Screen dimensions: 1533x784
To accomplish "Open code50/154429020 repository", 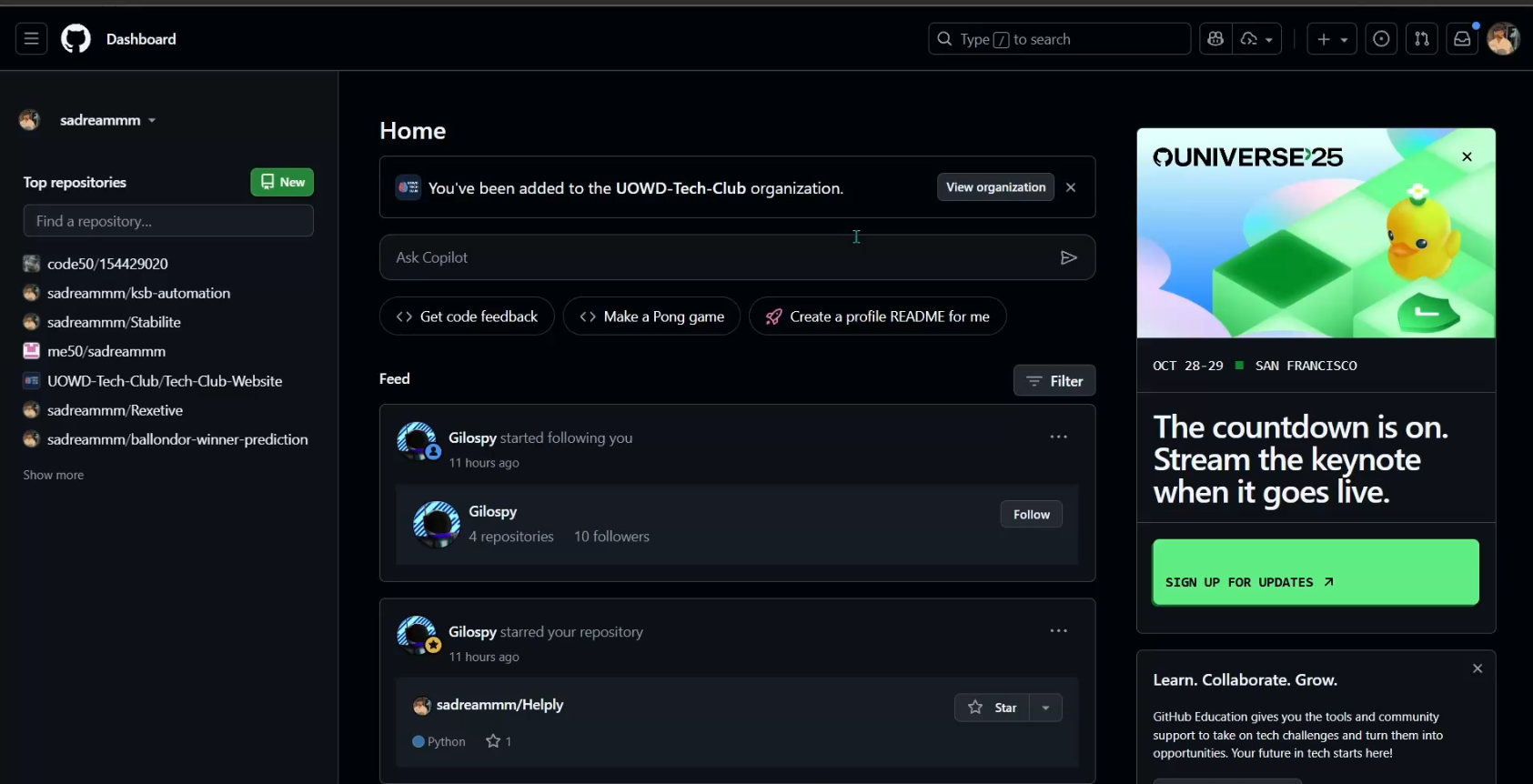I will pyautogui.click(x=107, y=264).
